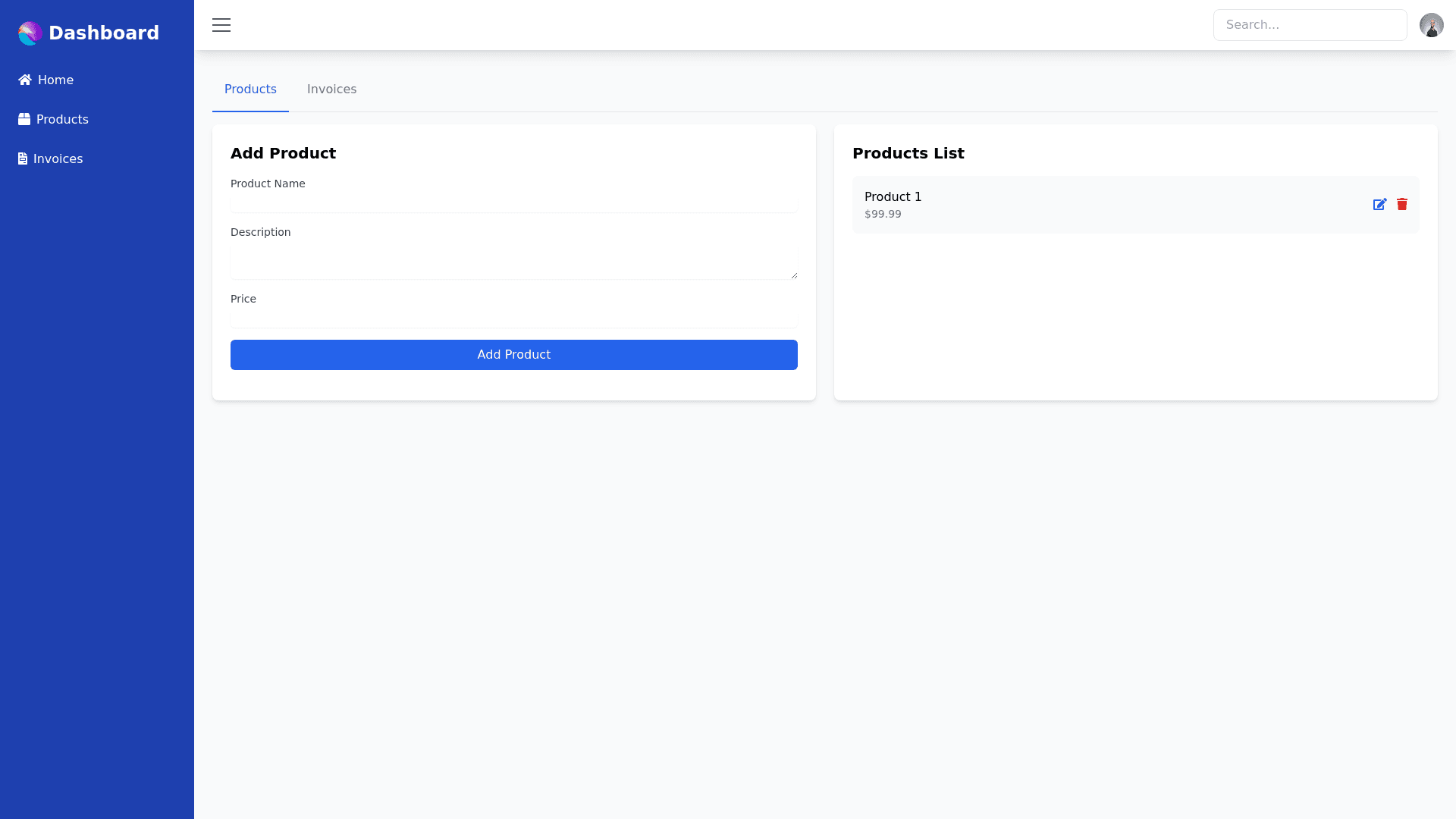The image size is (1456, 819).
Task: Click the Invoices document icon in sidebar
Action: [23, 158]
